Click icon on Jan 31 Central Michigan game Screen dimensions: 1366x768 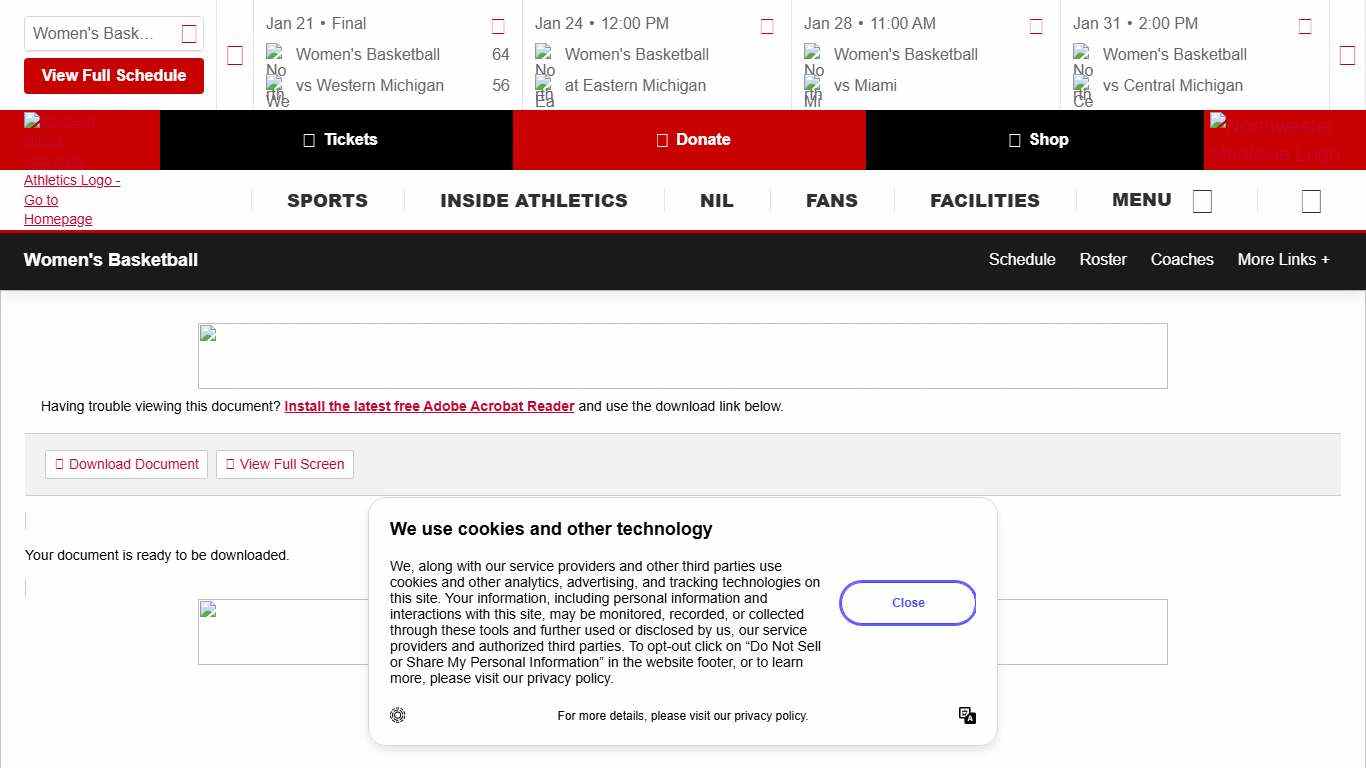1305,27
